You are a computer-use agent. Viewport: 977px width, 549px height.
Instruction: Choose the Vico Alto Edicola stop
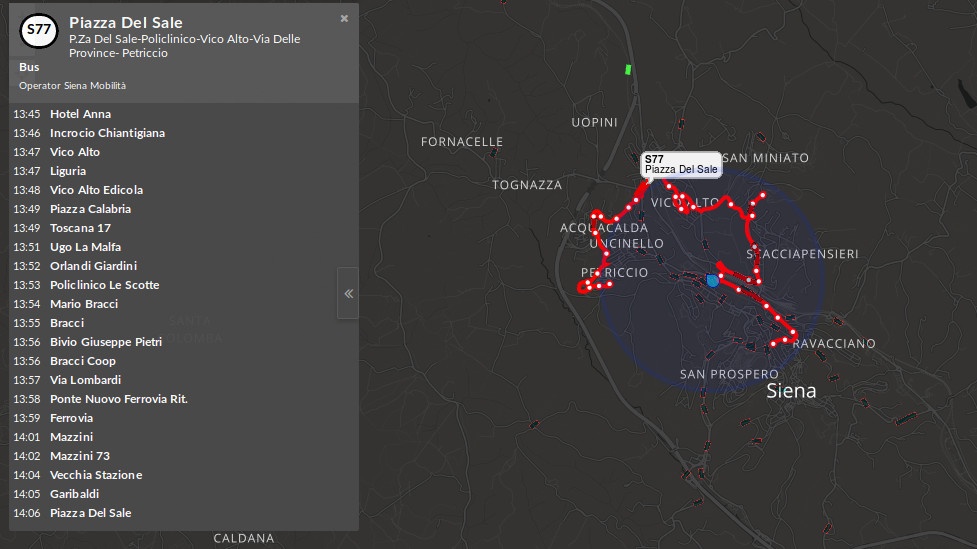pyautogui.click(x=96, y=190)
